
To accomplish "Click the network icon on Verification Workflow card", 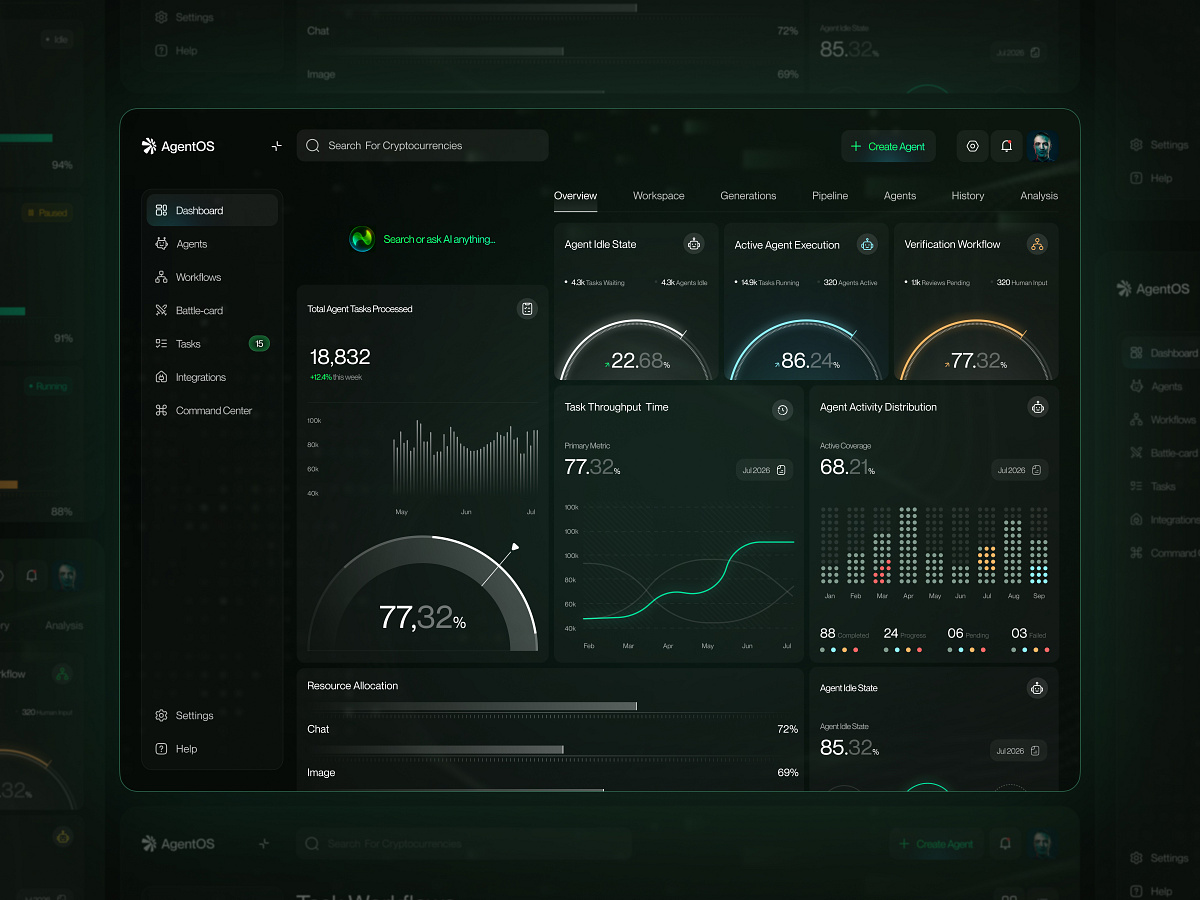I will click(1038, 243).
